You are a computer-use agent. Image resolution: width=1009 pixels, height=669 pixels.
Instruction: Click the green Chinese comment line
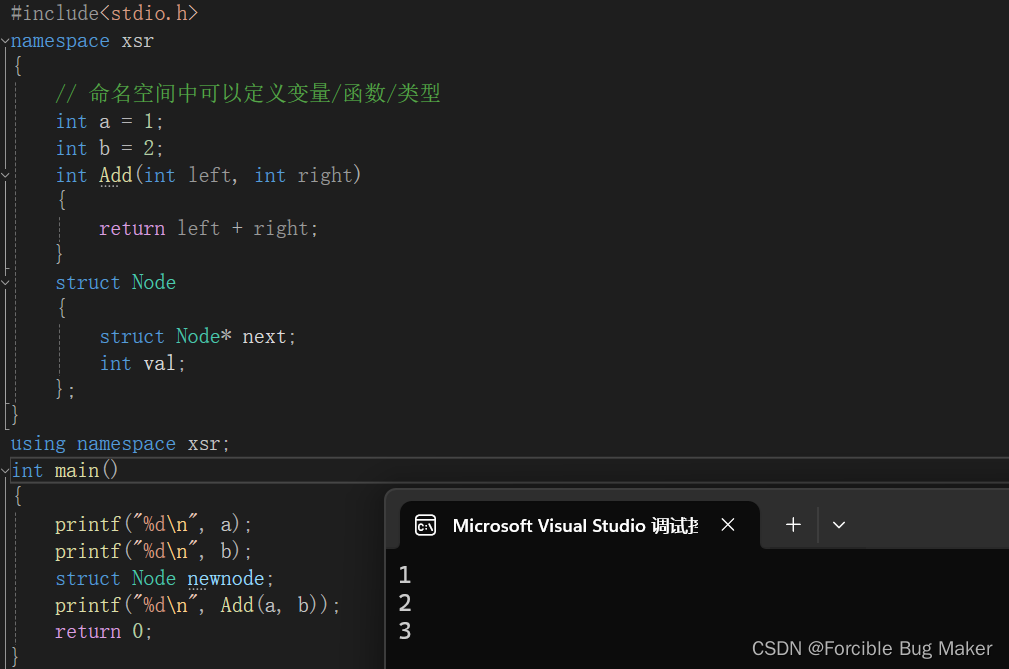(x=247, y=95)
